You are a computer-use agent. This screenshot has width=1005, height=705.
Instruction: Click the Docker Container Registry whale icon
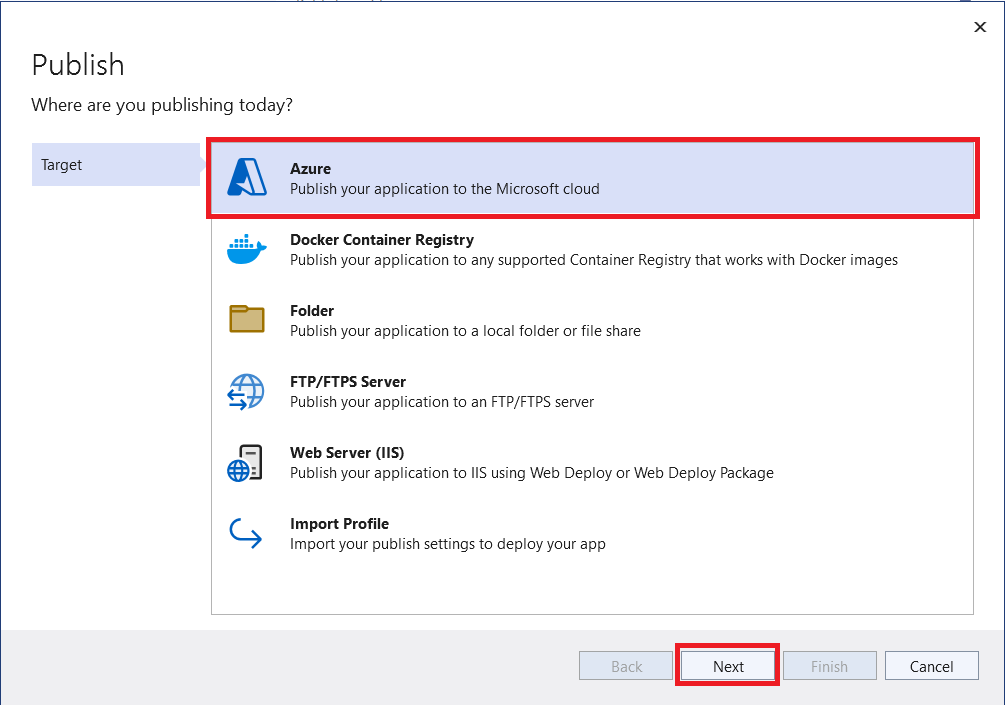pos(246,248)
